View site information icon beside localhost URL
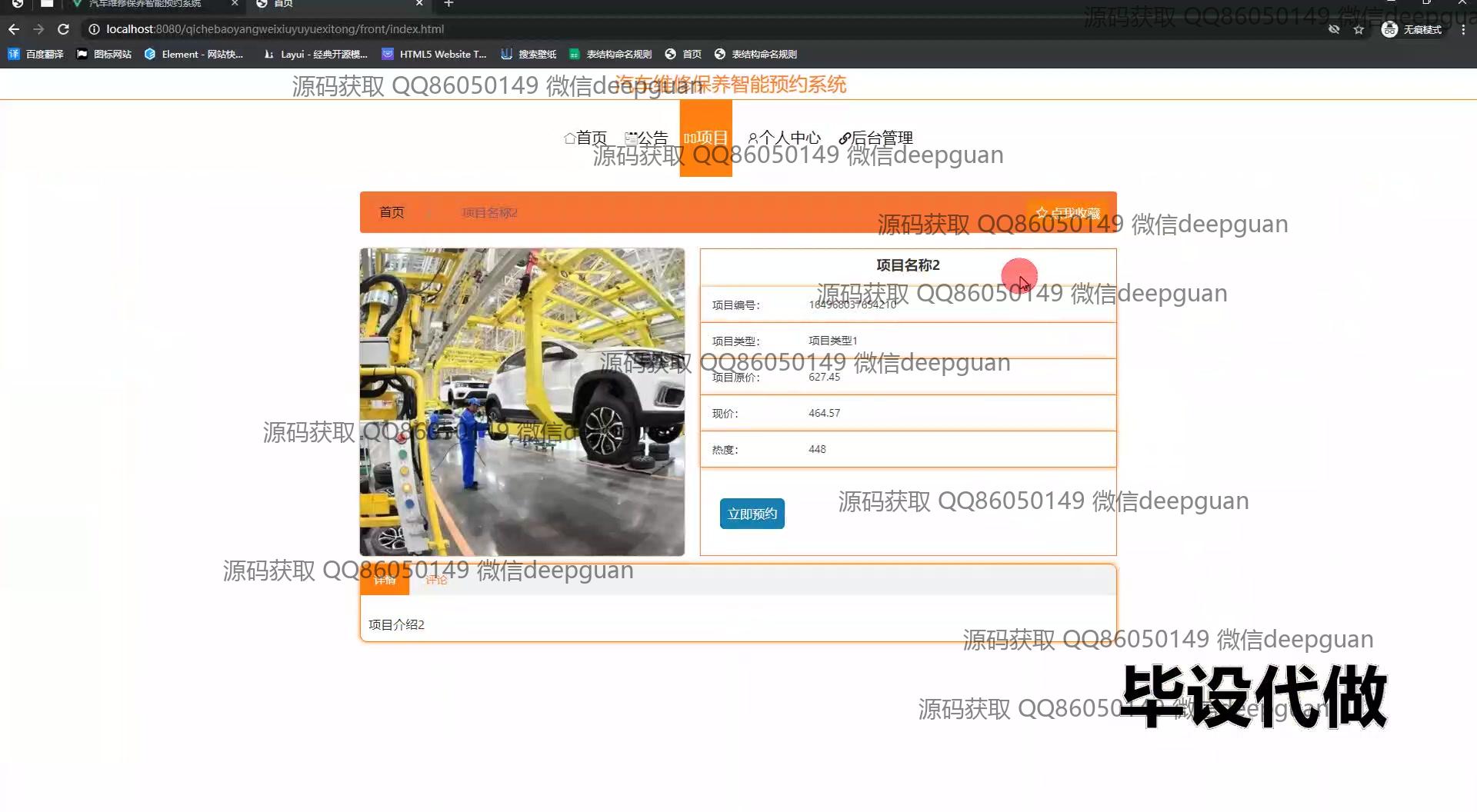 point(94,29)
